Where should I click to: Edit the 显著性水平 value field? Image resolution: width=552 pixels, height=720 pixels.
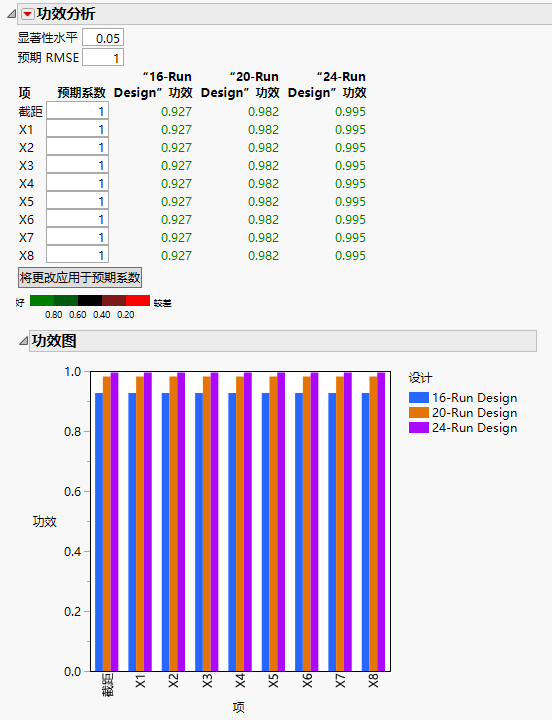pos(103,38)
